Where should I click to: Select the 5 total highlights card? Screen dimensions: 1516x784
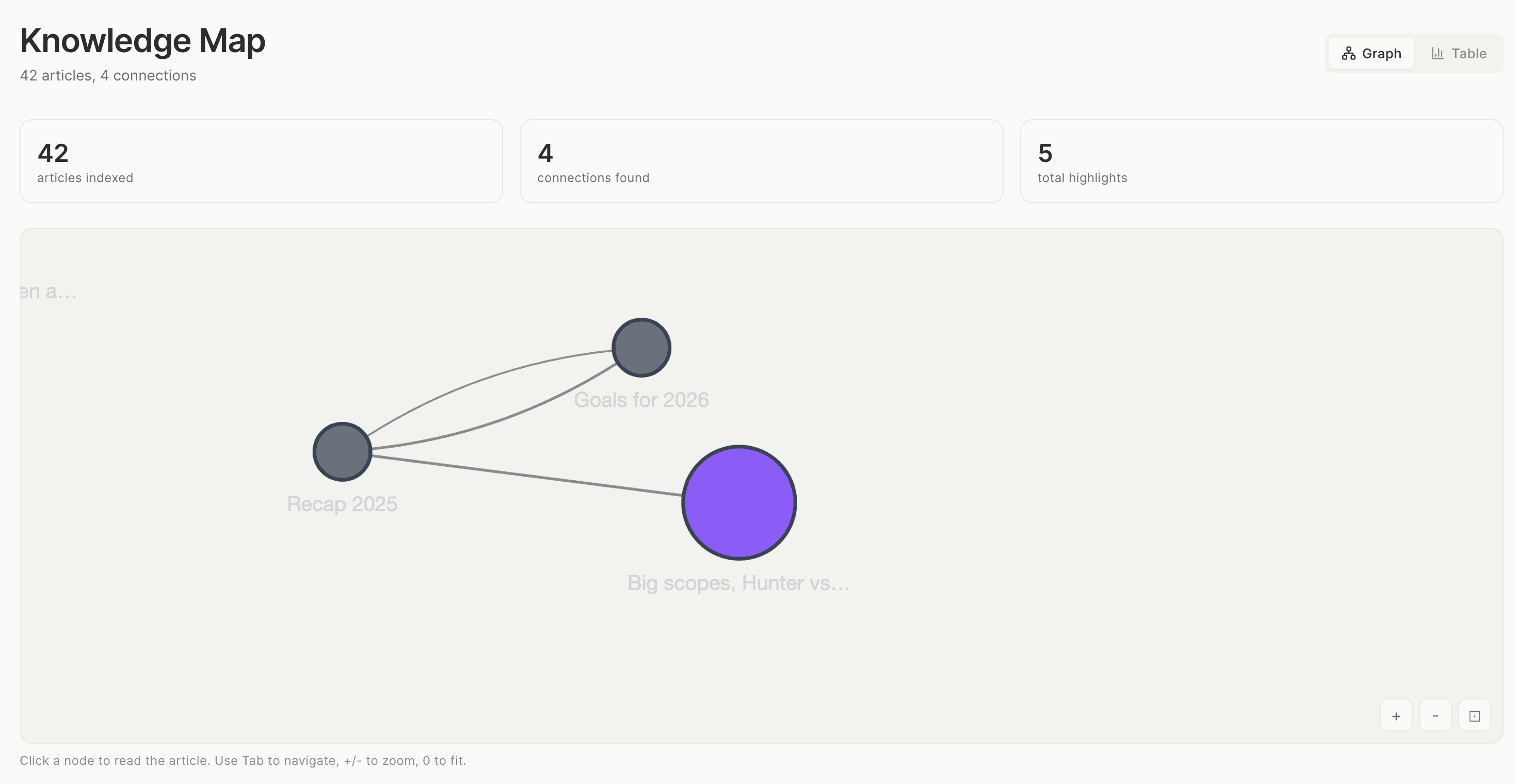1261,161
